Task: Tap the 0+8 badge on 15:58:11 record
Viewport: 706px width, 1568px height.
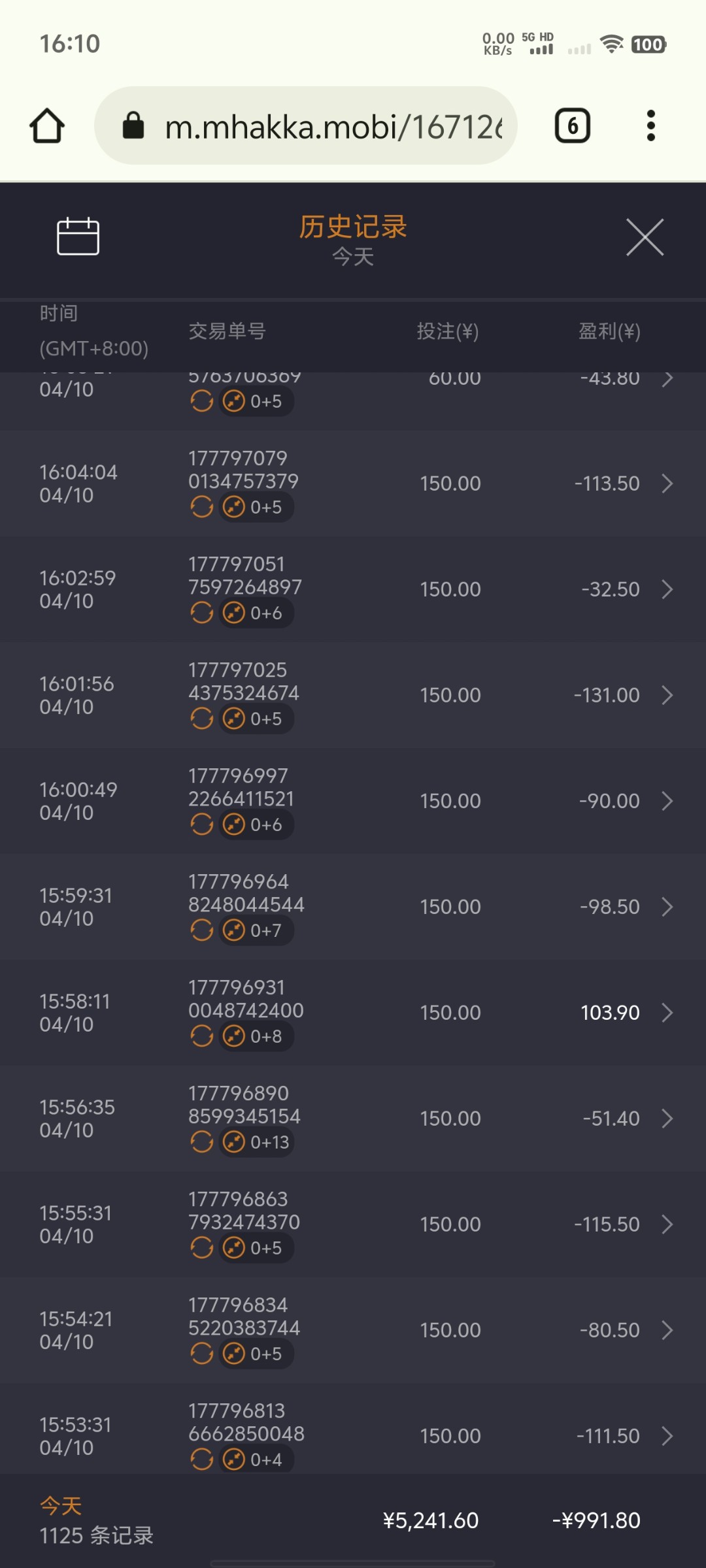Action: 256,1036
